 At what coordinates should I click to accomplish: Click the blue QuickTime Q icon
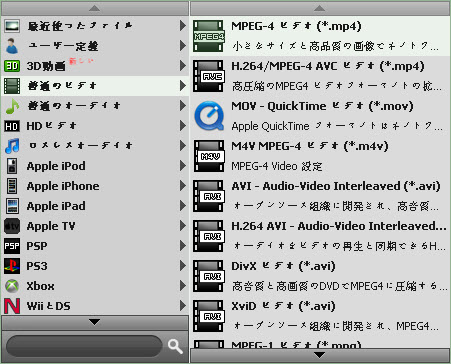click(x=209, y=116)
